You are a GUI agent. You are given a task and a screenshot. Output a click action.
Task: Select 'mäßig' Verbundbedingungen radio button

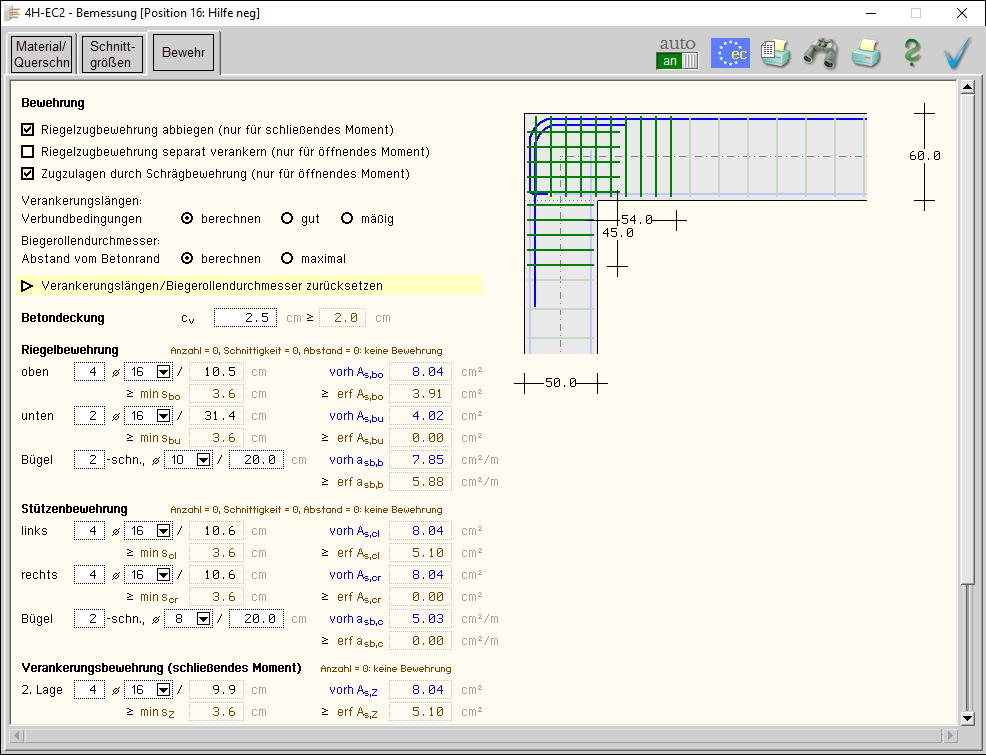click(x=347, y=218)
